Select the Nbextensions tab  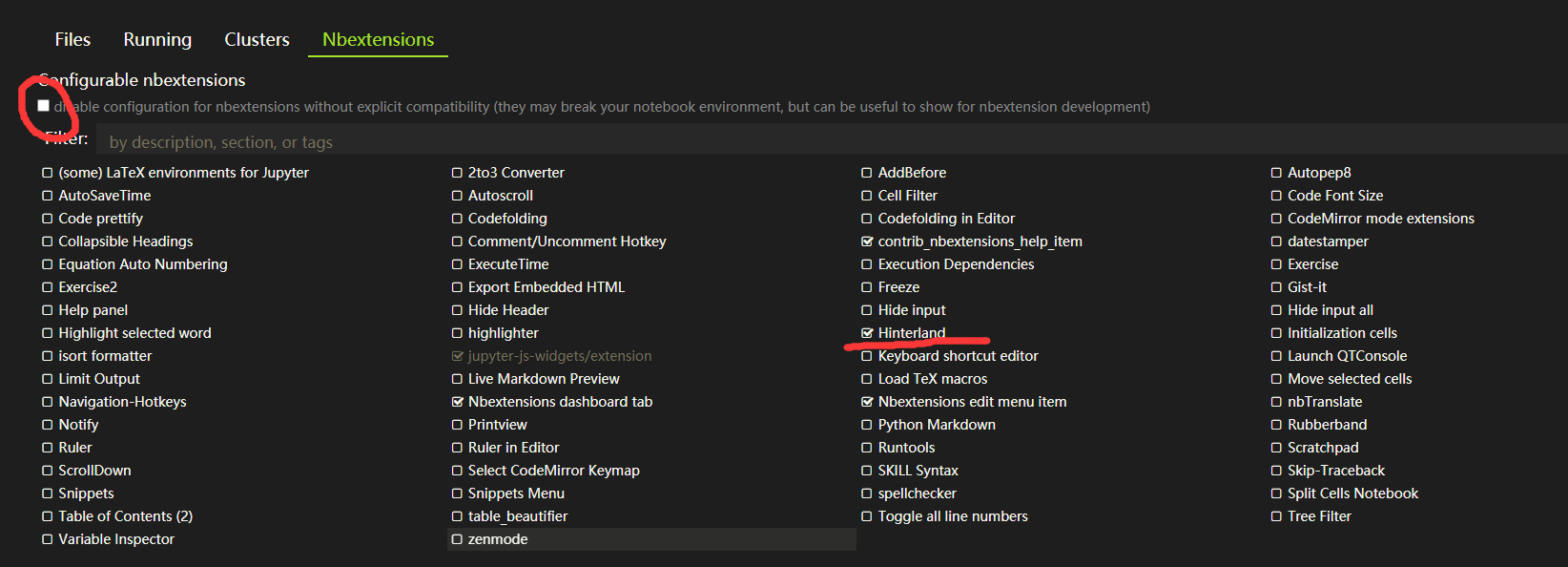(378, 39)
